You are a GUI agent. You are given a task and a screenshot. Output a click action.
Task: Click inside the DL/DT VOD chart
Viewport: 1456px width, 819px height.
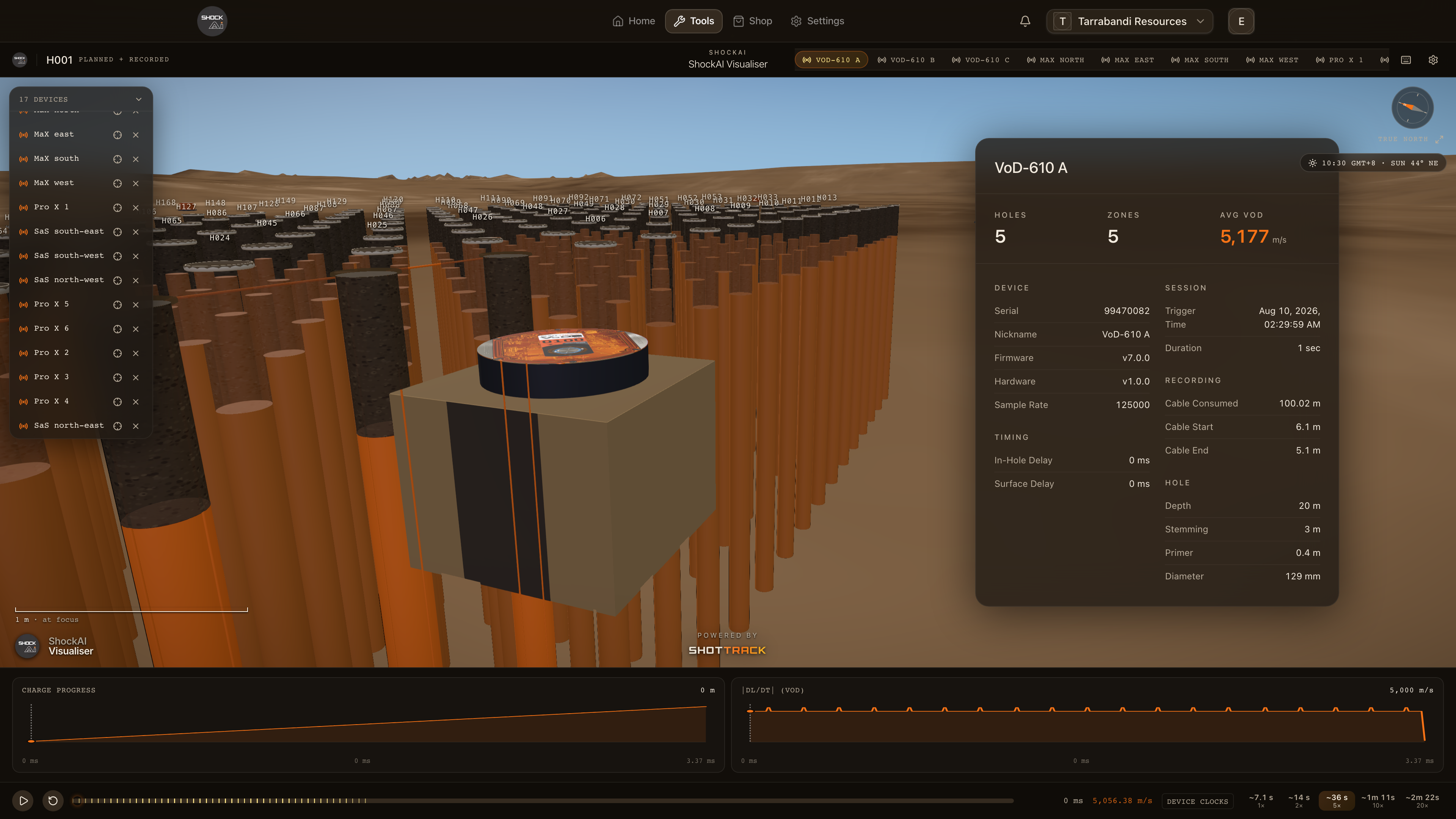[1087, 725]
